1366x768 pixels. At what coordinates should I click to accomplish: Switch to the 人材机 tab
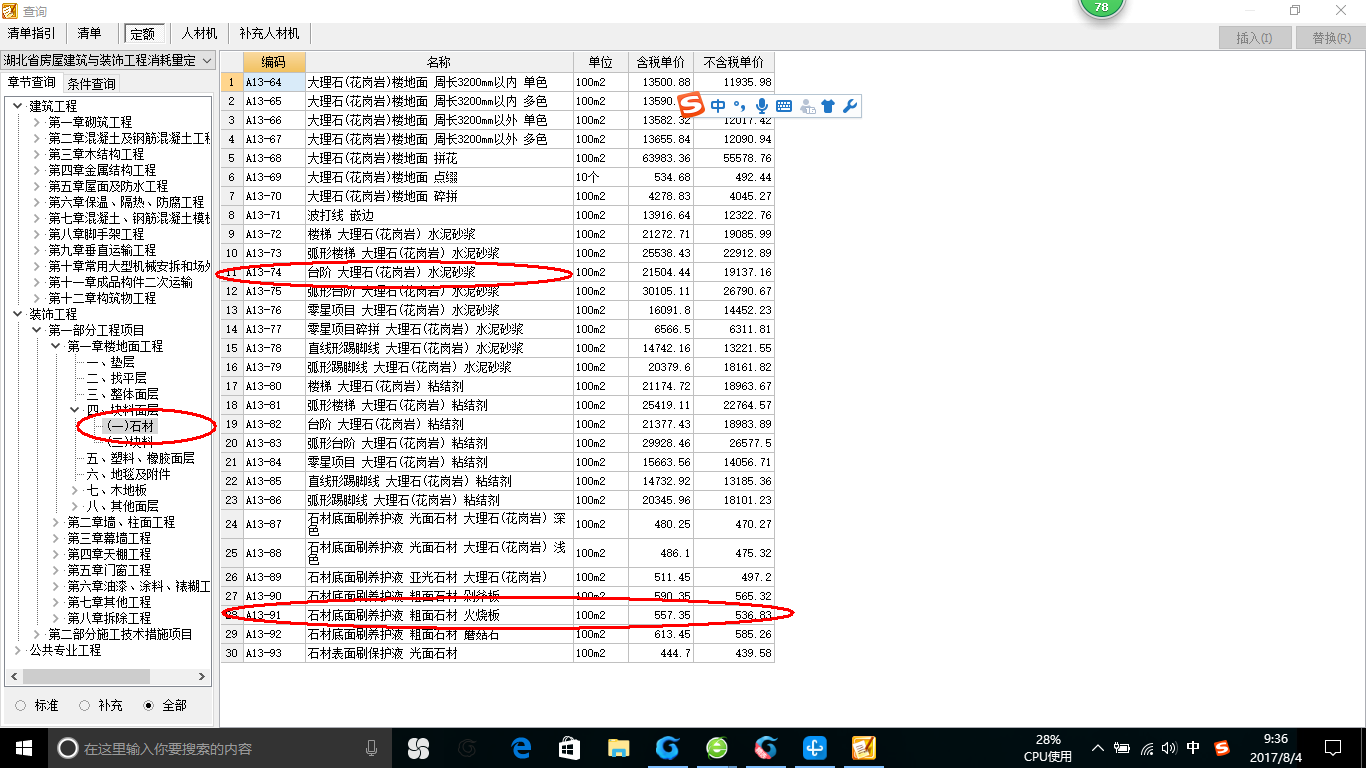click(200, 33)
